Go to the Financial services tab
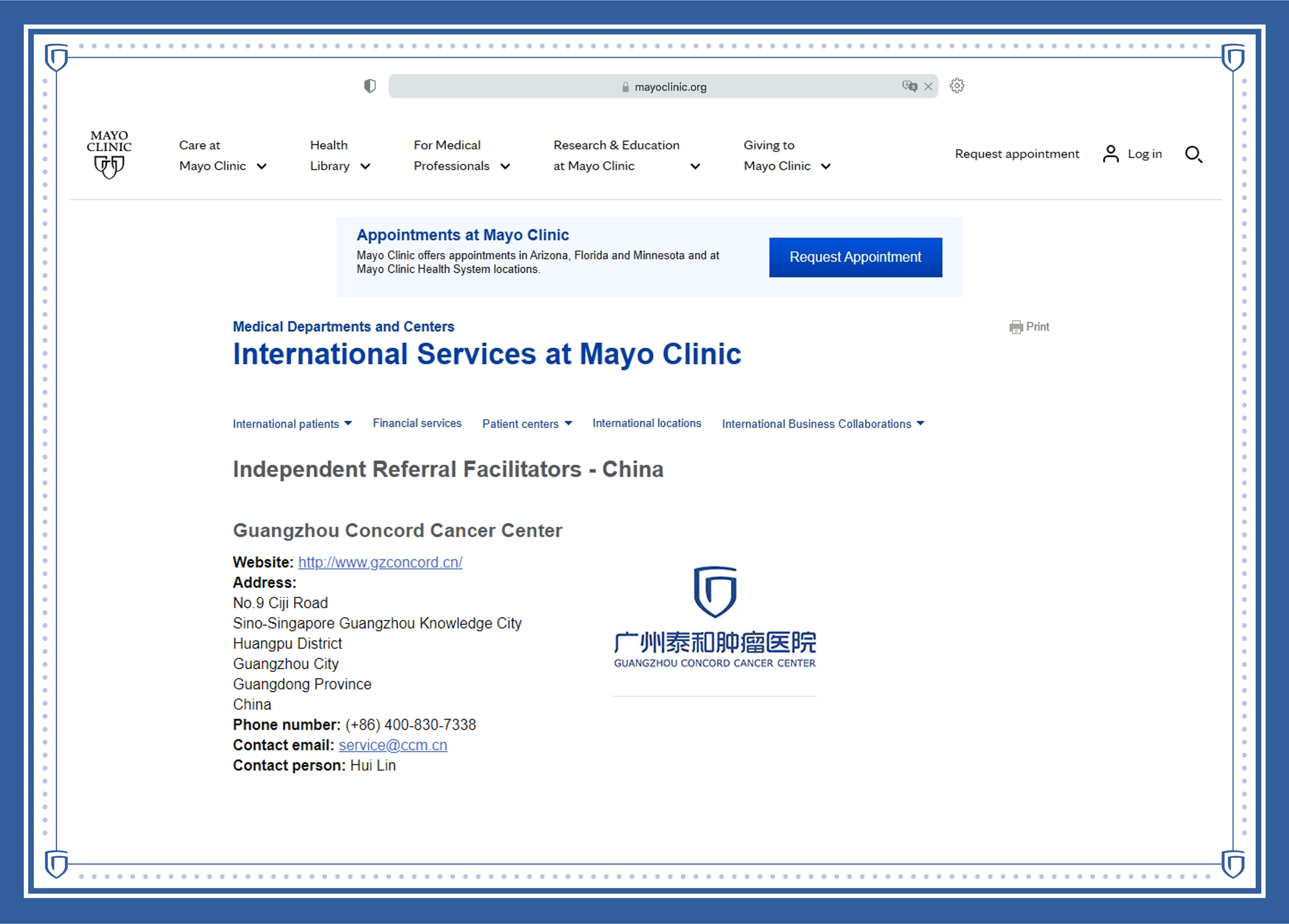Viewport: 1289px width, 924px height. 417,423
